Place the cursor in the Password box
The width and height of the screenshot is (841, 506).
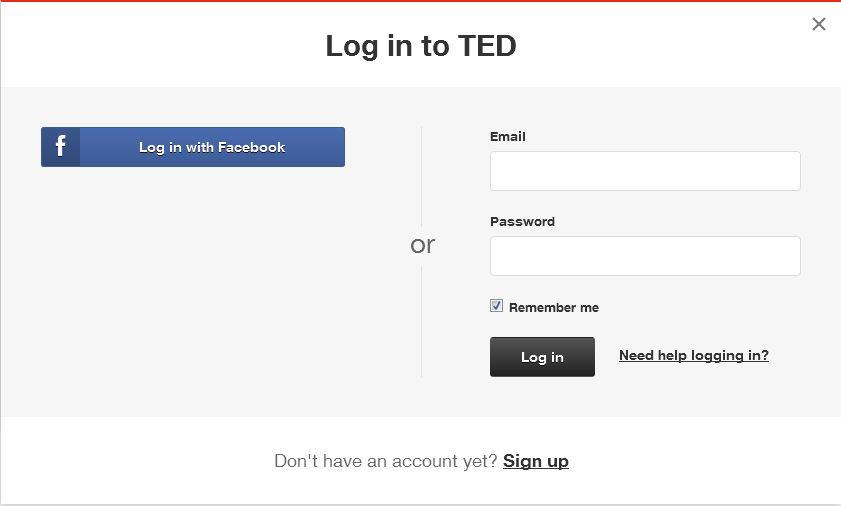point(645,256)
